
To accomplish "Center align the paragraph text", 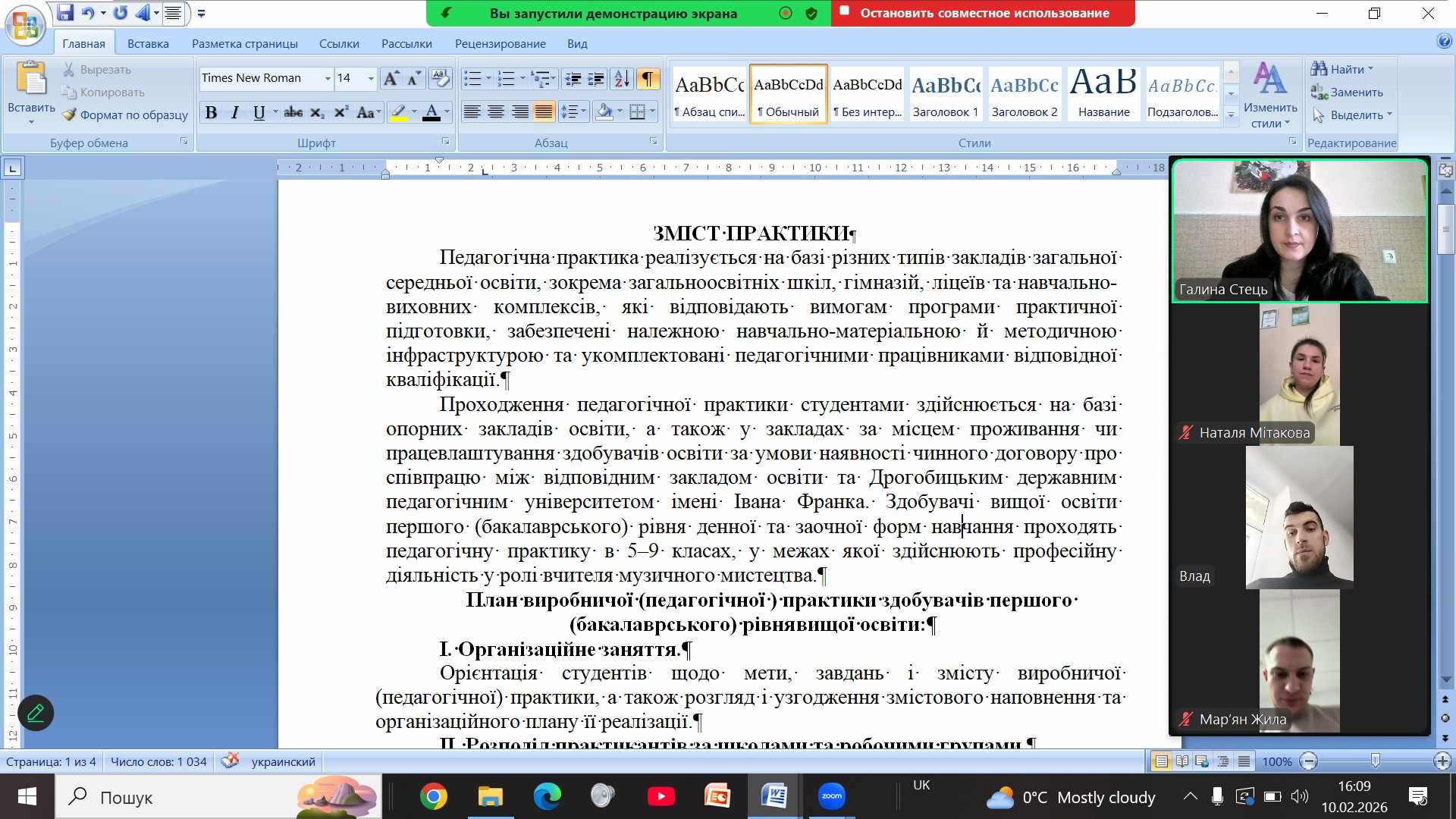I will [x=496, y=112].
